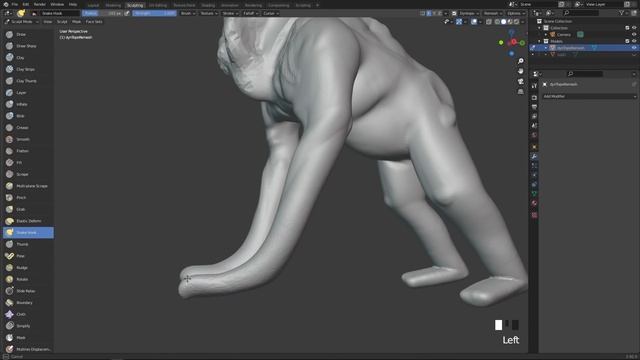Select the Thumb brush
The image size is (640, 360).
pos(28,244)
